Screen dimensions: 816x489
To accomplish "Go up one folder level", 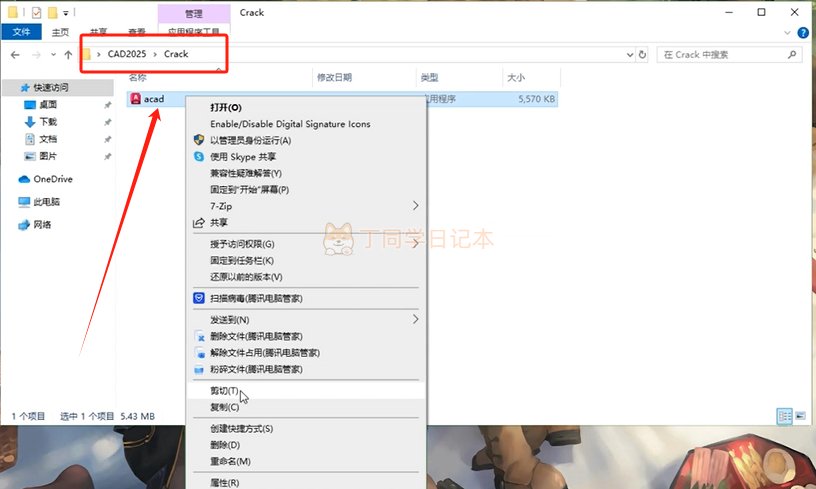I will (x=68, y=55).
